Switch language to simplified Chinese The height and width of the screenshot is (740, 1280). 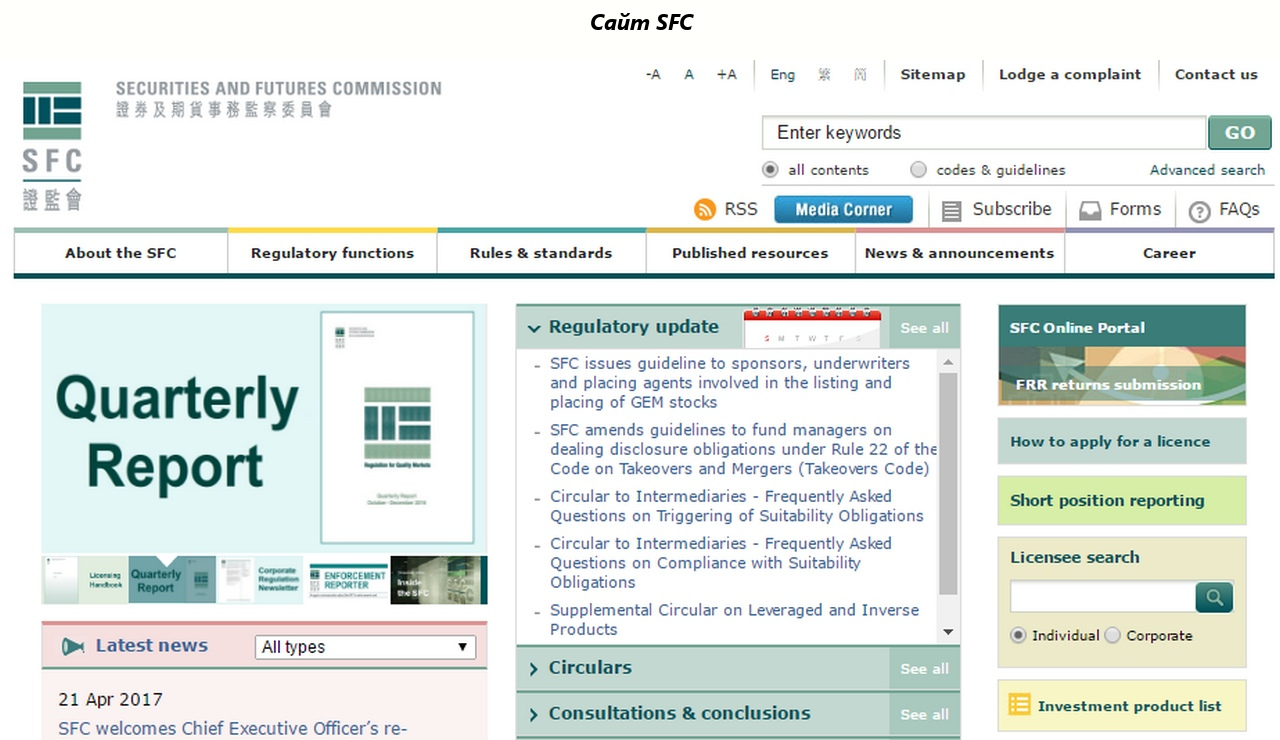click(860, 75)
